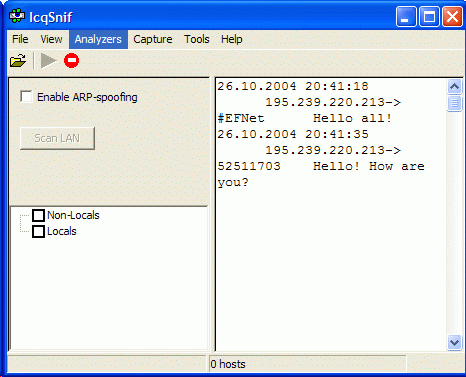Enable ARP-spoofing checkbox
Image resolution: width=466 pixels, height=377 pixels.
click(26, 97)
